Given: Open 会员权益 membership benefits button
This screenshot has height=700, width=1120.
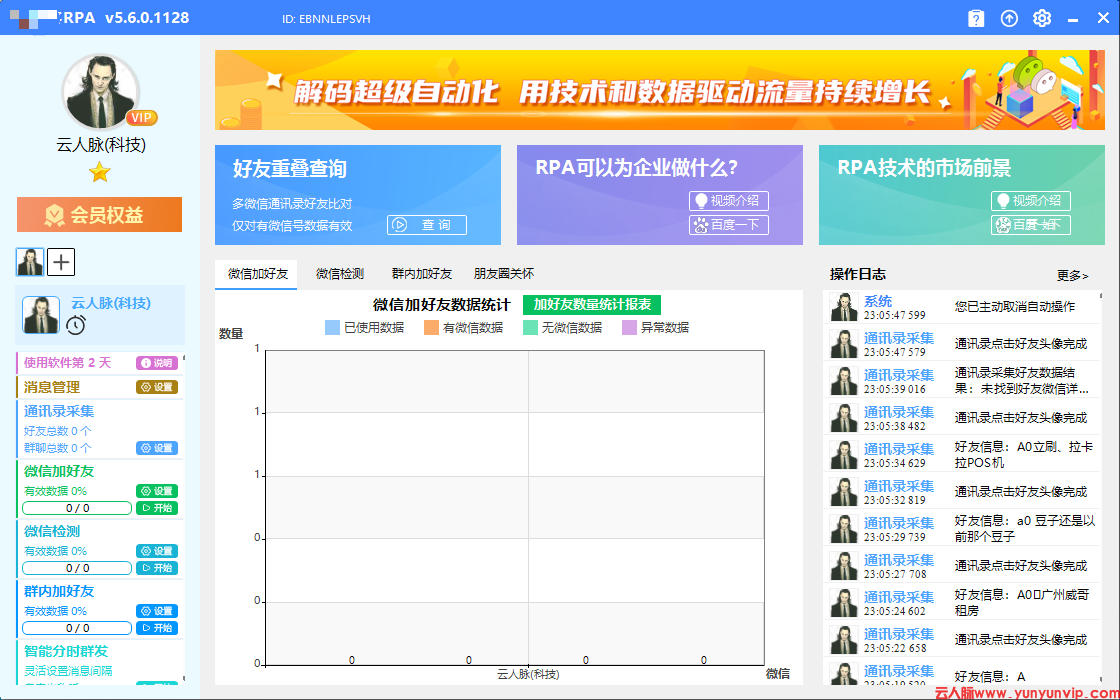Looking at the screenshot, I should coord(99,214).
